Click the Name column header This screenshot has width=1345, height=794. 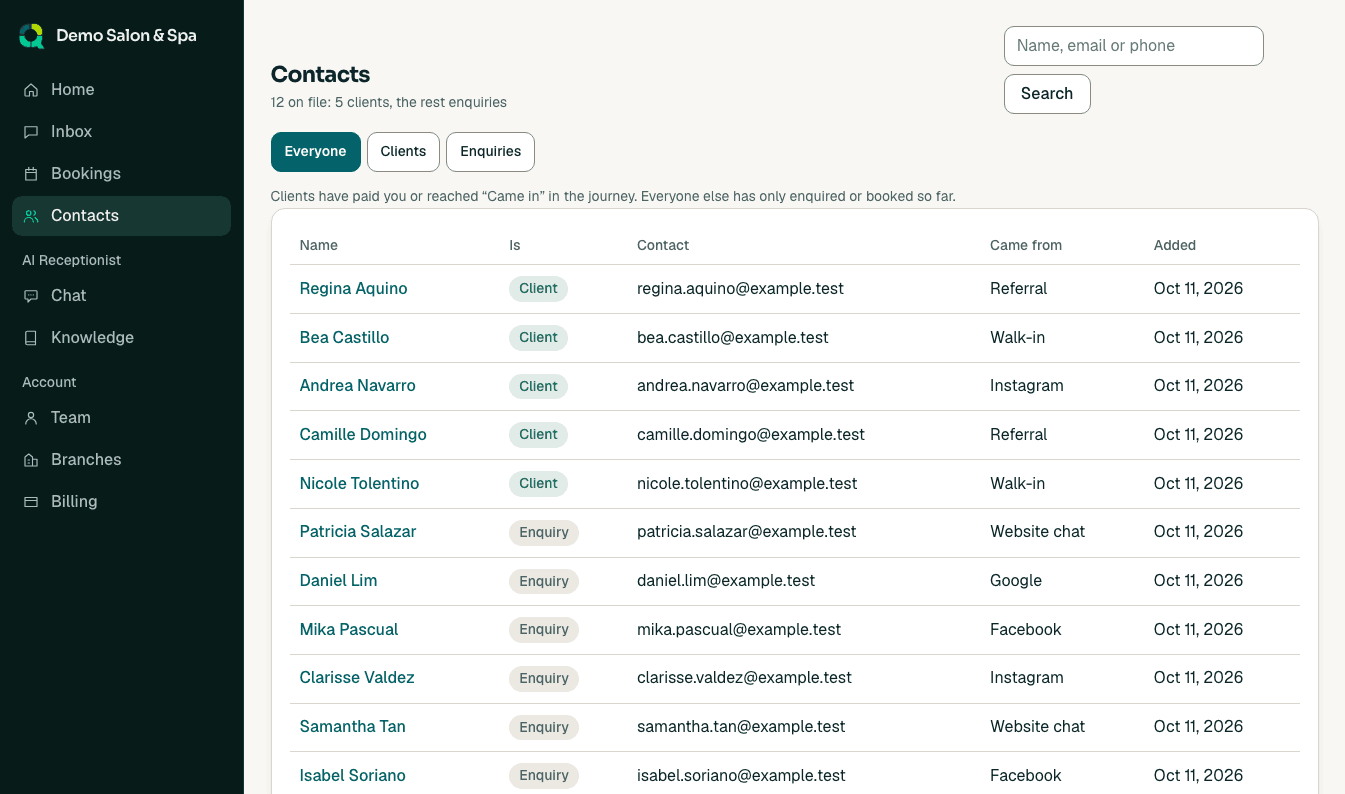point(319,245)
